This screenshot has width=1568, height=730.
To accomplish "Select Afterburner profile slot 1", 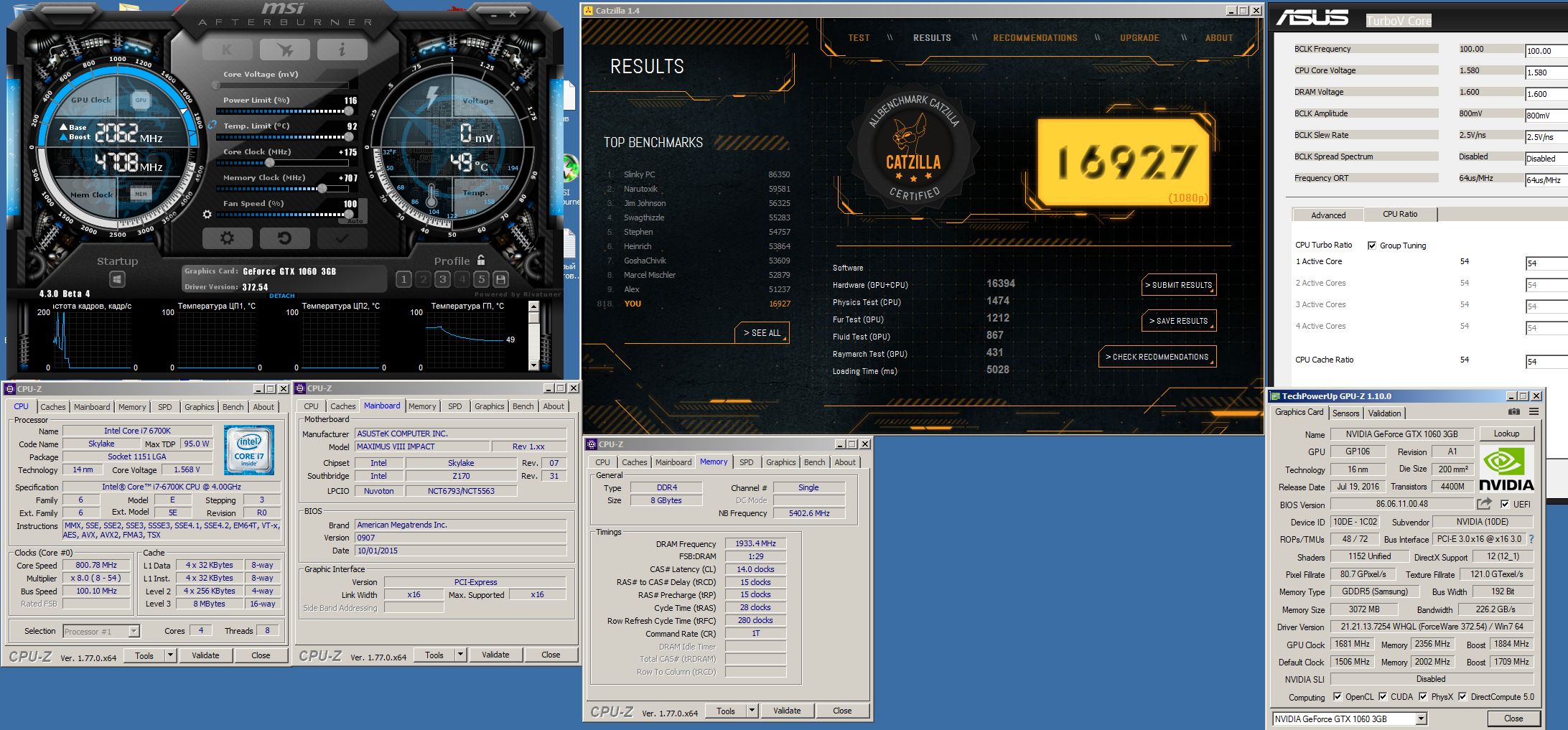I will (403, 279).
